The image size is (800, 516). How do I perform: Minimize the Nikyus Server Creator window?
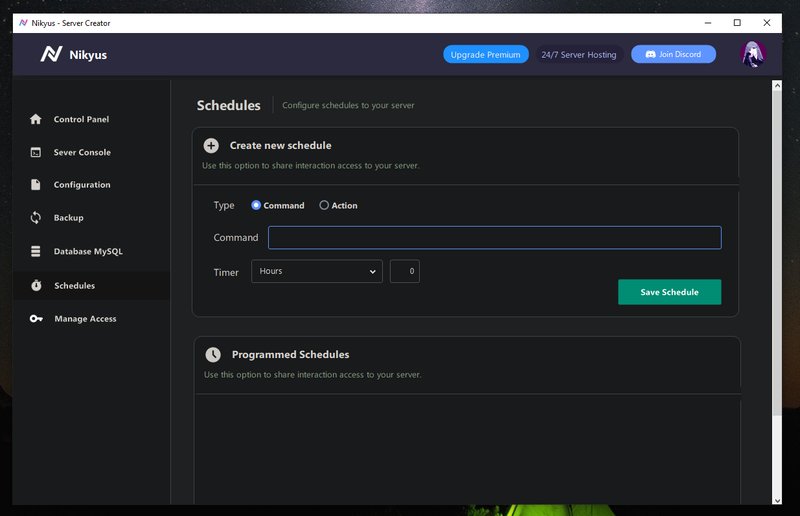click(708, 23)
